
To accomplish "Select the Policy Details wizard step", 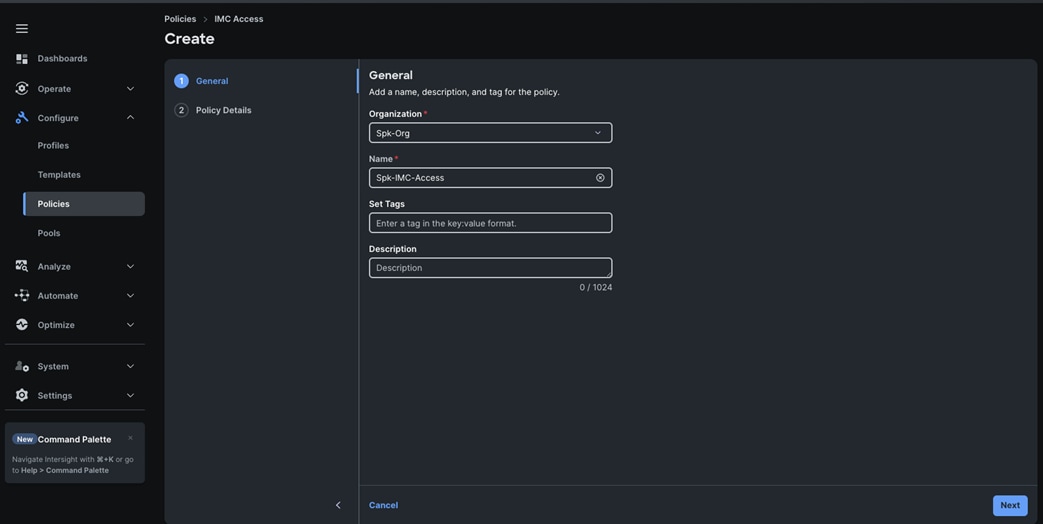I will coord(224,110).
